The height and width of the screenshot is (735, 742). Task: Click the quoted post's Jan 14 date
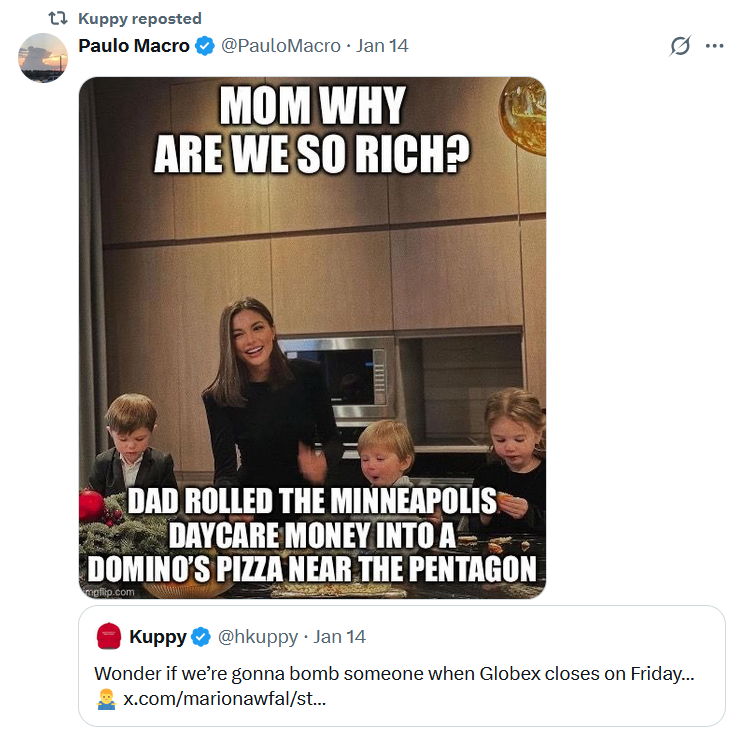click(340, 636)
